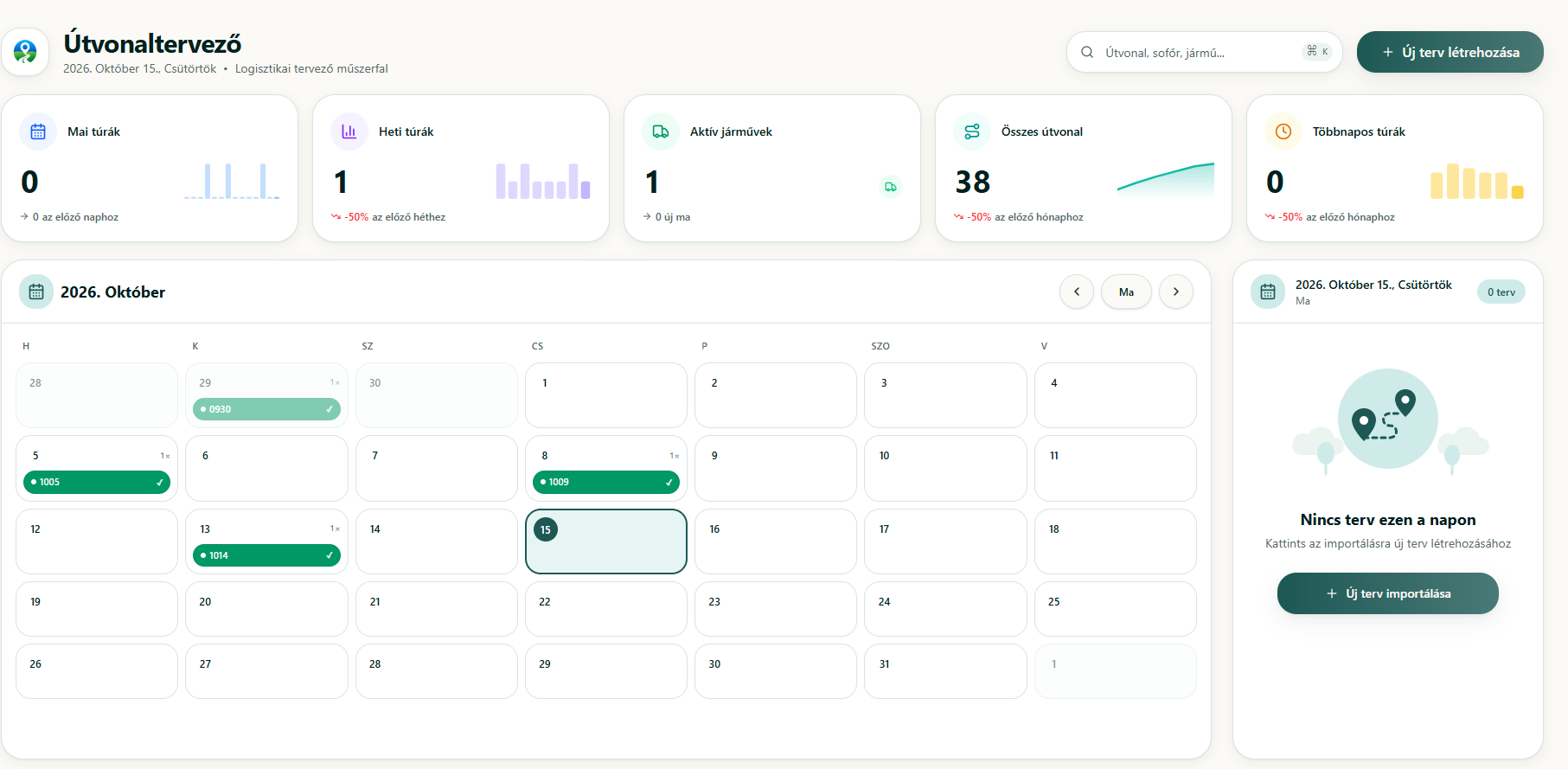Click the Mai túrák calendar icon
1568x769 pixels.
pyautogui.click(x=38, y=131)
